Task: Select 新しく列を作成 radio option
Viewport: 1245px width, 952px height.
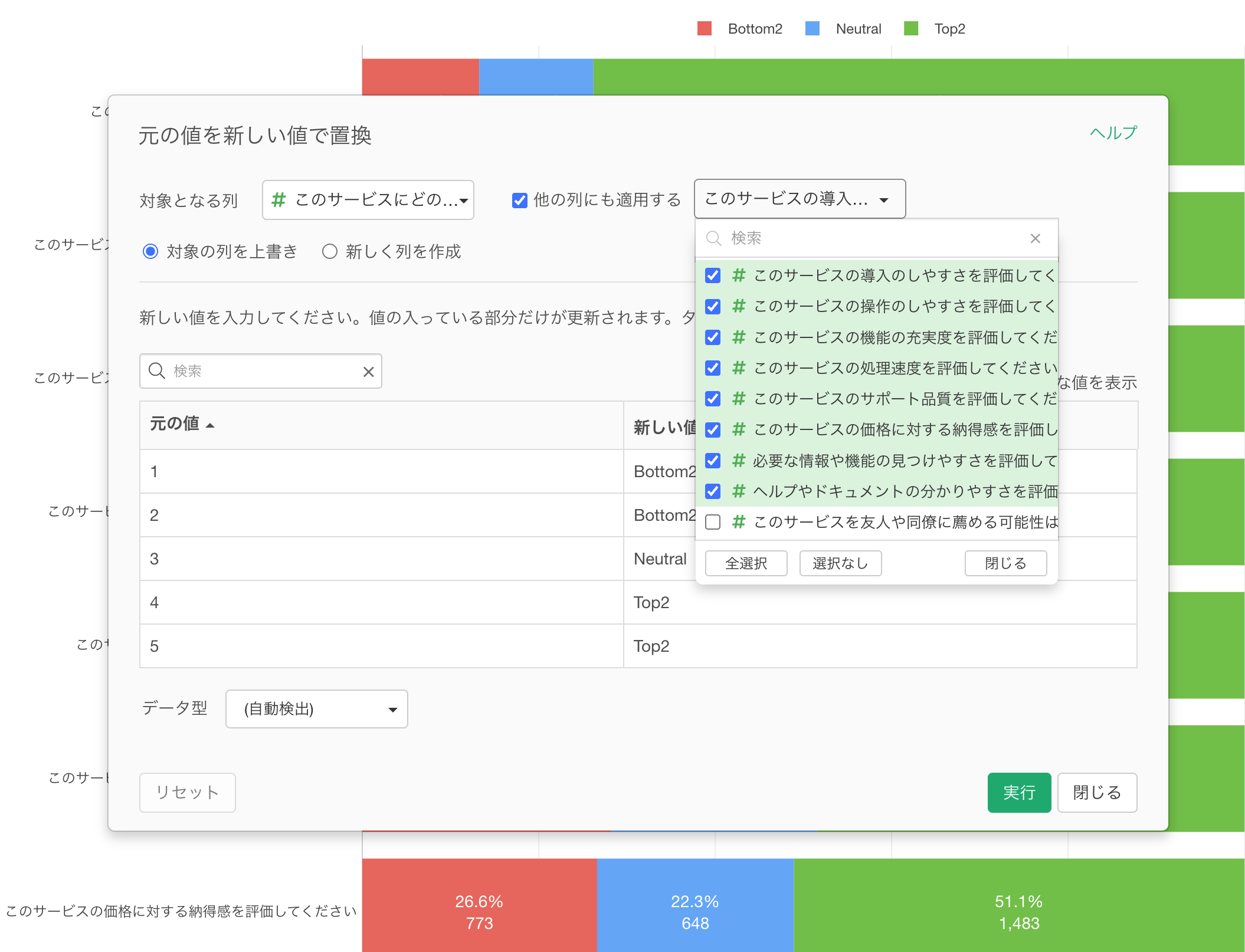Action: click(x=330, y=252)
